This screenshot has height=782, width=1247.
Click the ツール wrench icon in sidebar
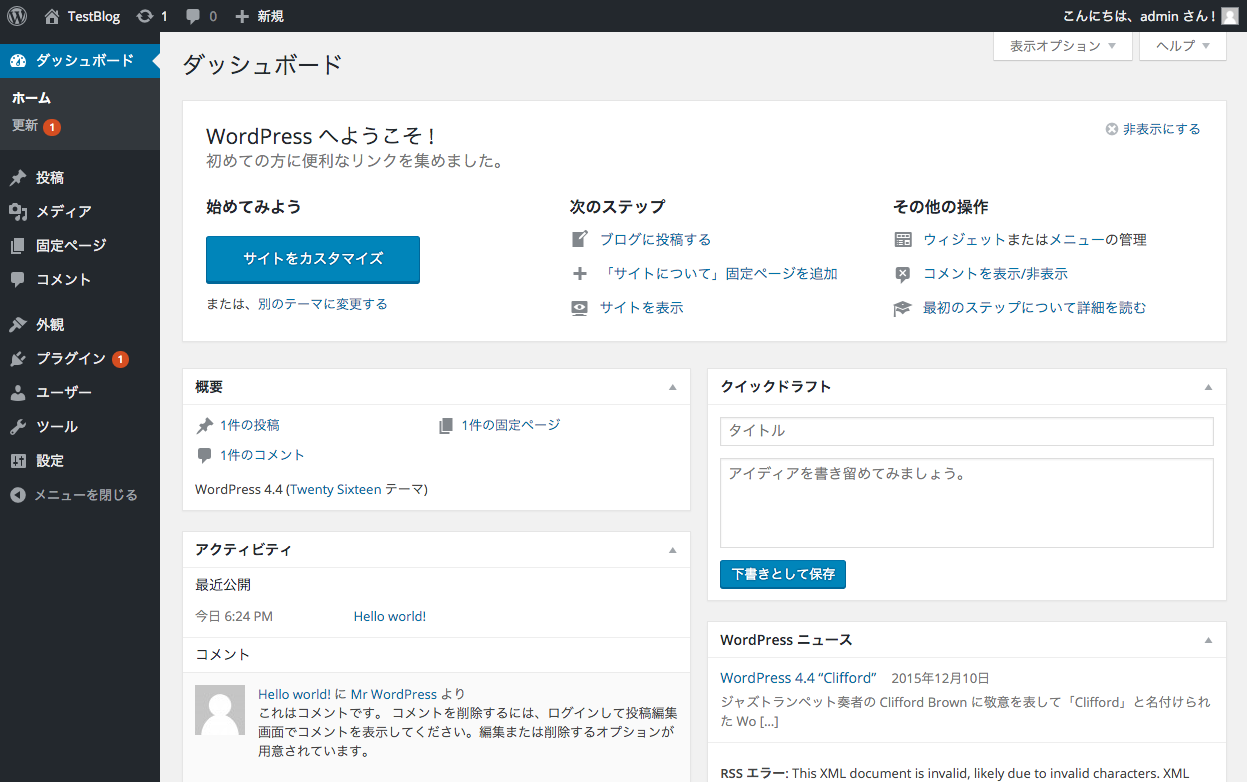point(18,427)
